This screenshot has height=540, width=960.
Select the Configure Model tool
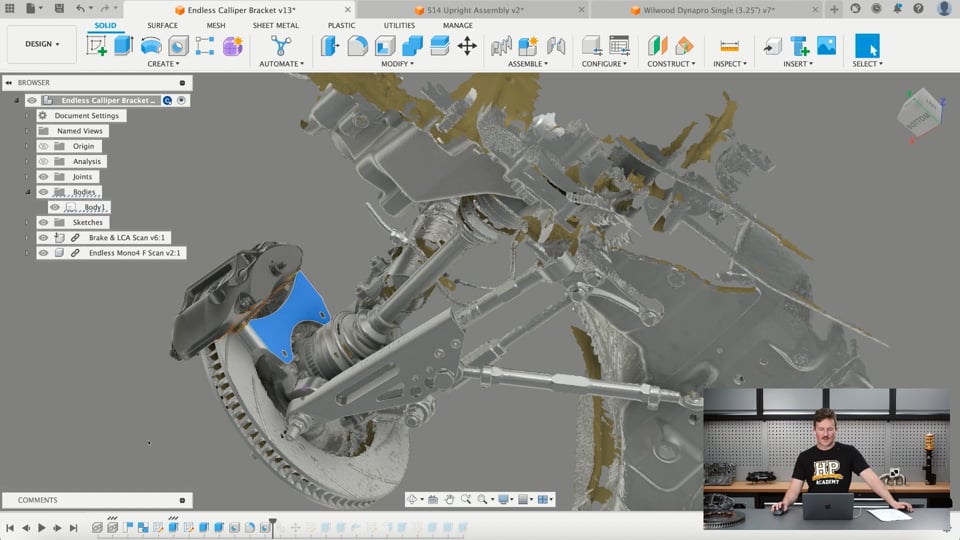click(x=591, y=46)
